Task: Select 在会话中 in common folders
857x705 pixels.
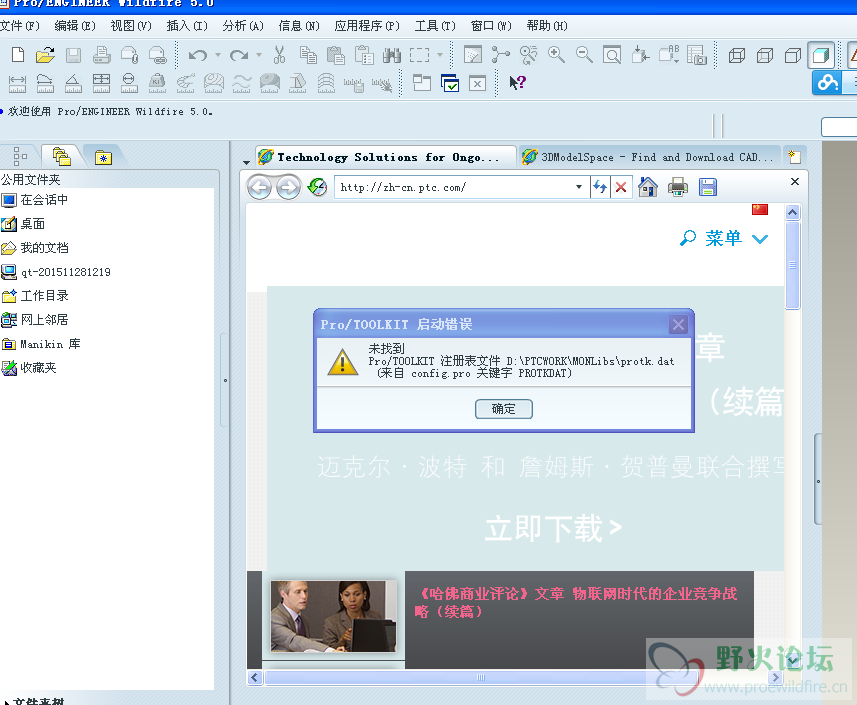Action: (34, 200)
